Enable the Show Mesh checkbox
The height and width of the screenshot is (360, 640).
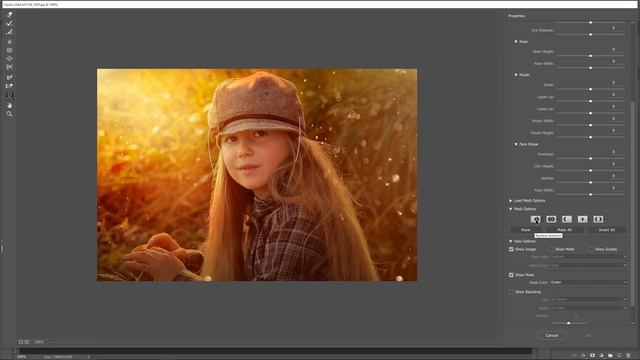(x=552, y=249)
